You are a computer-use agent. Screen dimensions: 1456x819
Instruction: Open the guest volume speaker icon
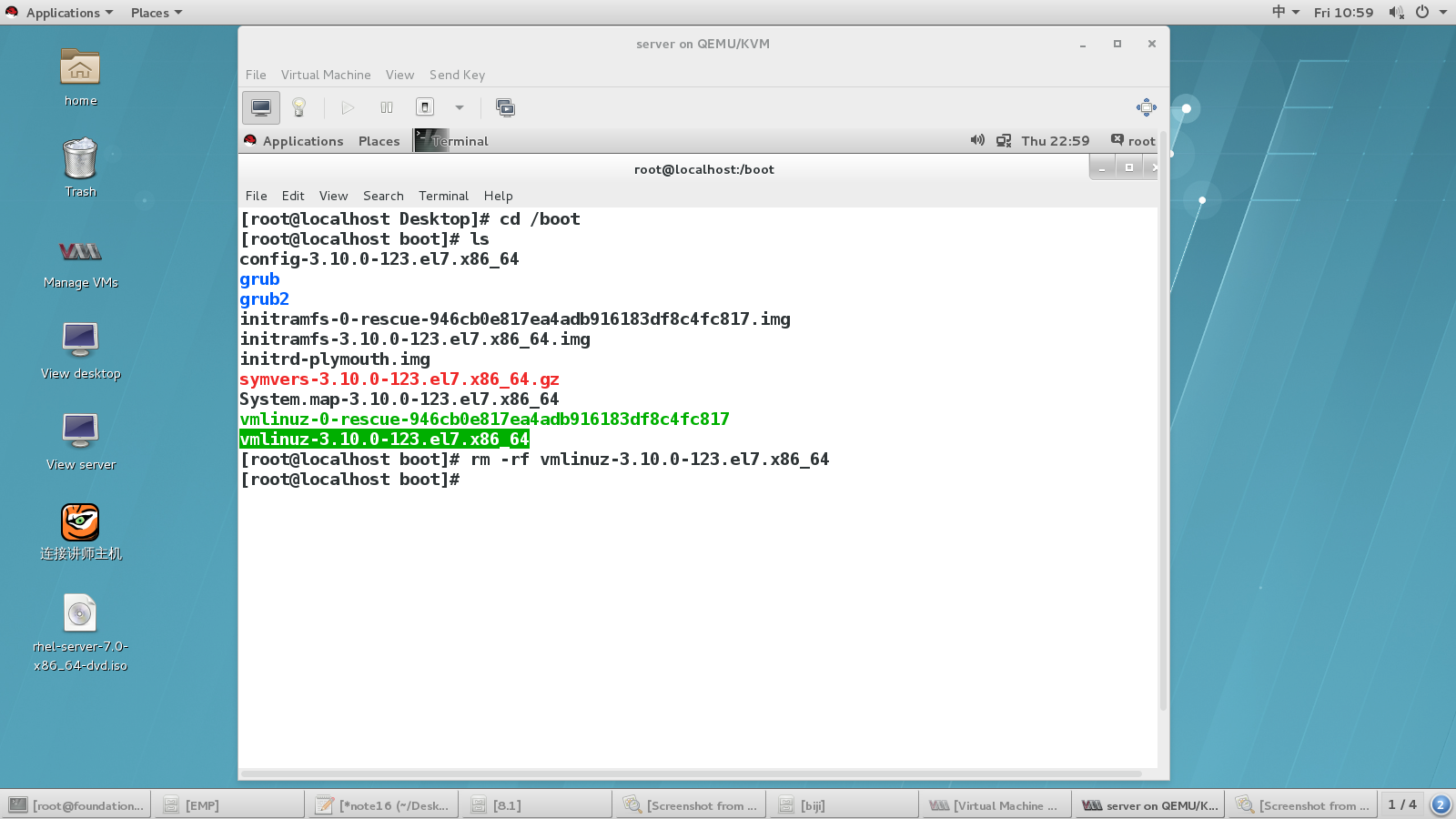tap(977, 140)
